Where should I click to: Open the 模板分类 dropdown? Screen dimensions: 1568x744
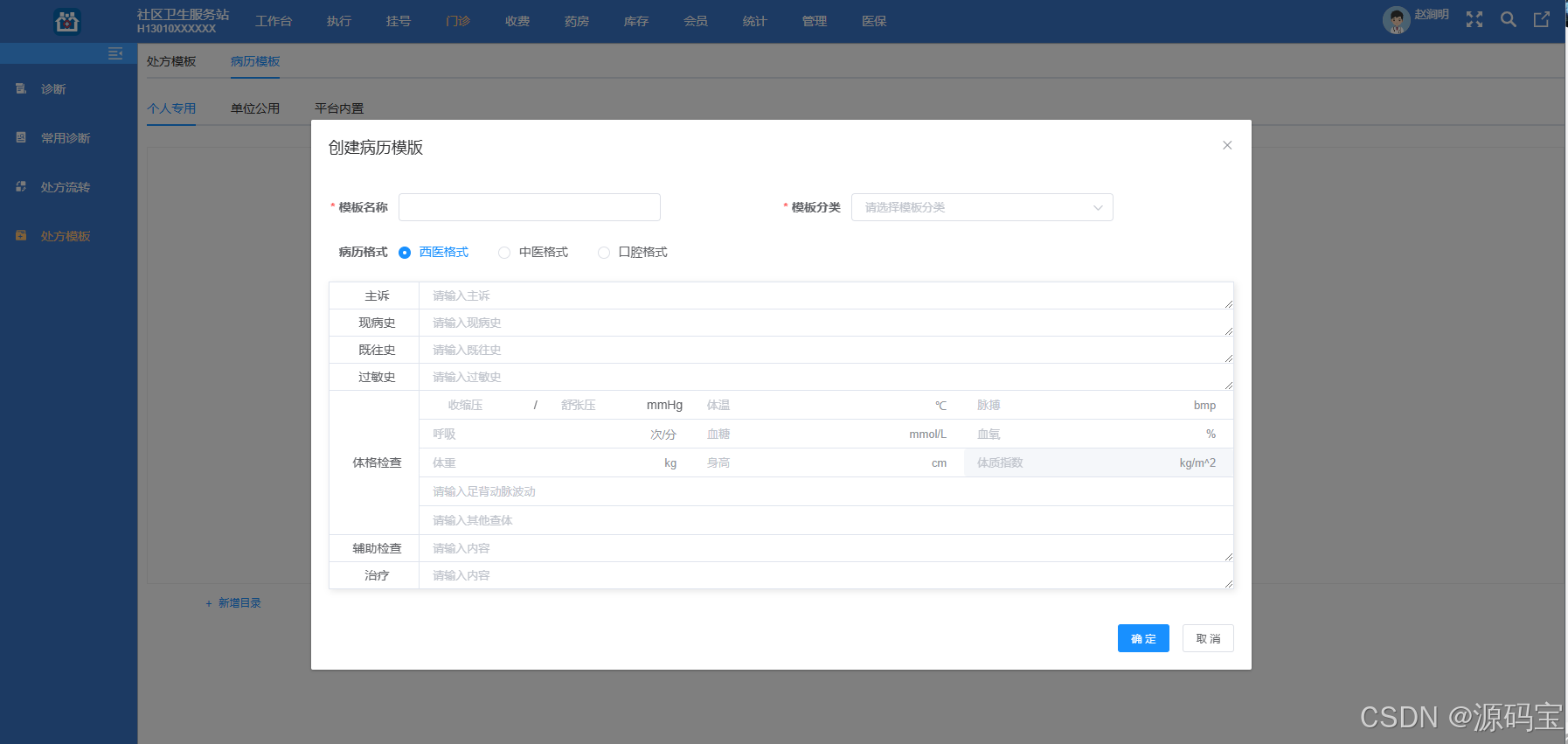coord(982,207)
